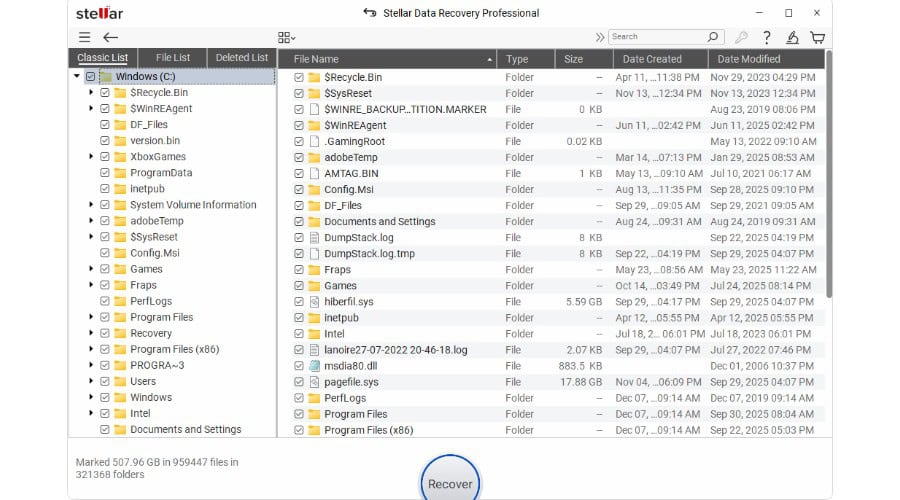Collapse the Windows (C:) root node
The height and width of the screenshot is (500, 900).
pos(77,76)
